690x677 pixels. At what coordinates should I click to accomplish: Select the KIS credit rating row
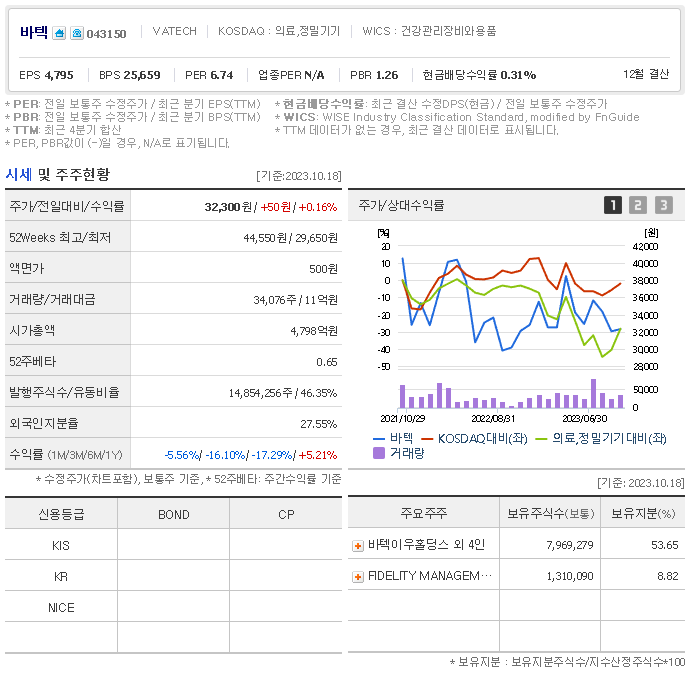point(173,545)
